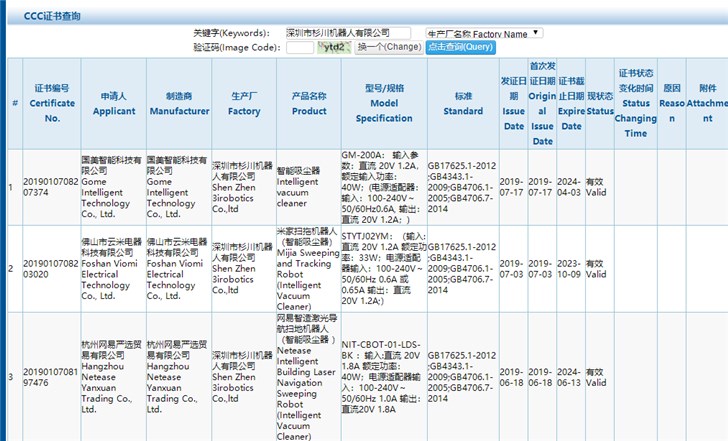Click the Keywords input field
728x441 pixels.
(x=348, y=33)
